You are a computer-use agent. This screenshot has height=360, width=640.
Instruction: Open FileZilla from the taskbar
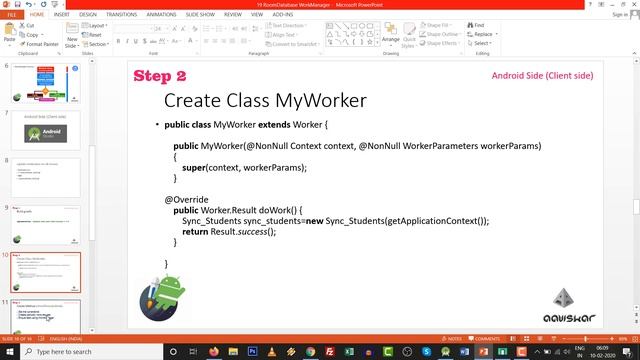tap(330, 351)
